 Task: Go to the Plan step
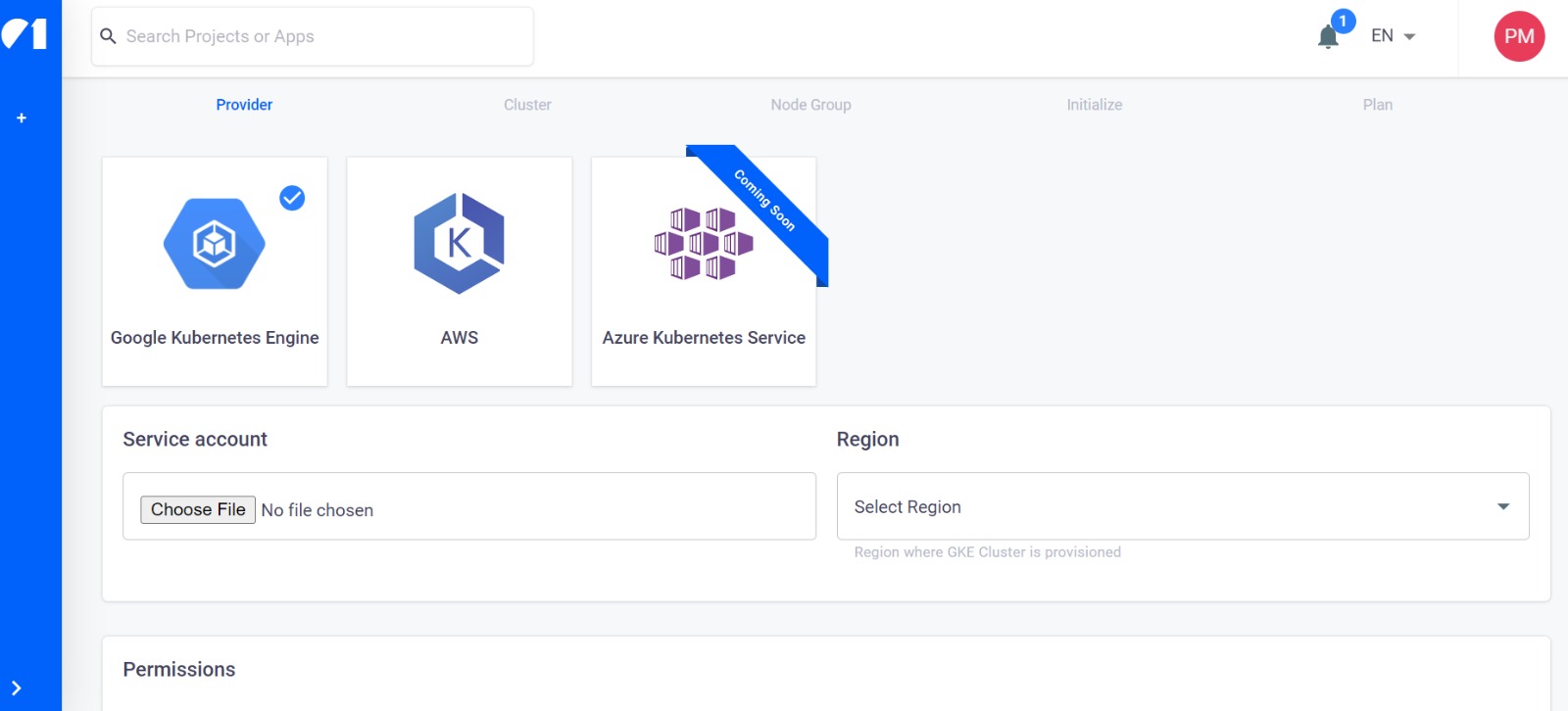coord(1378,105)
